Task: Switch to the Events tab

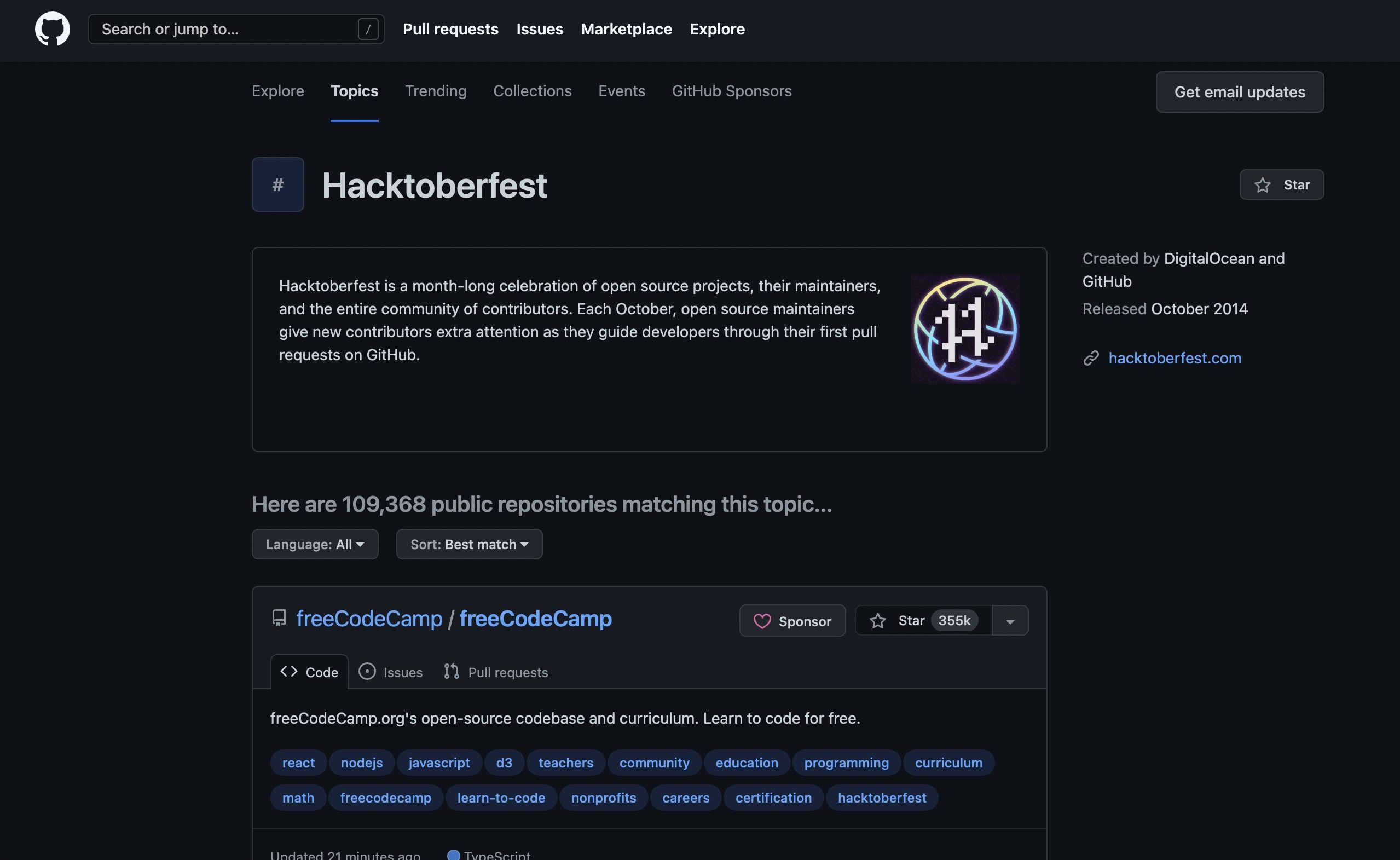Action: point(622,91)
